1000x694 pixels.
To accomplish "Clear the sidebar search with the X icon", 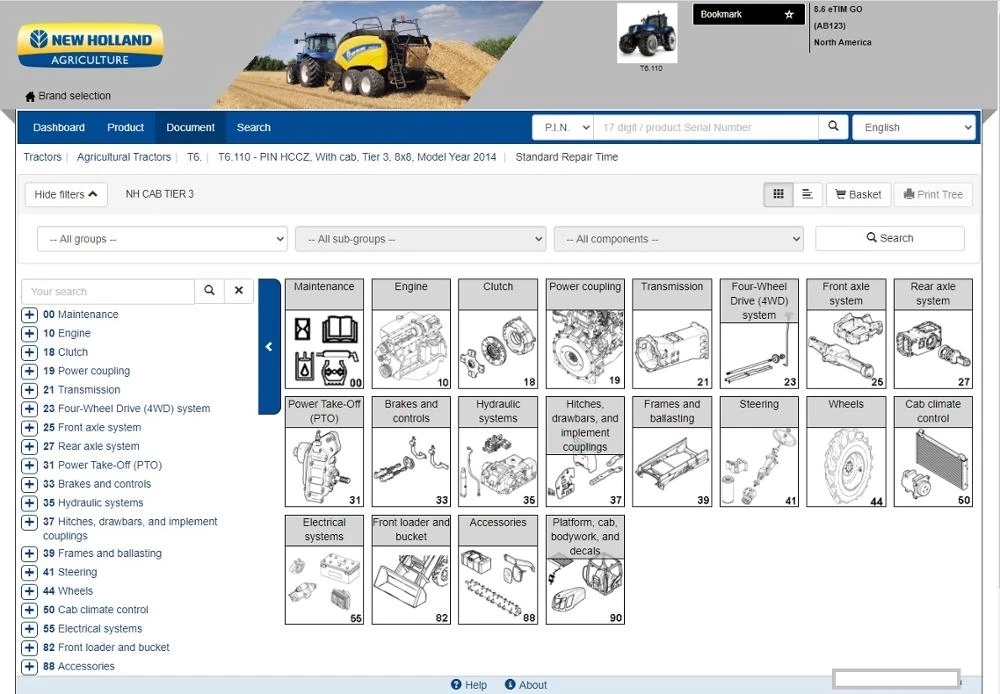I will [x=239, y=290].
